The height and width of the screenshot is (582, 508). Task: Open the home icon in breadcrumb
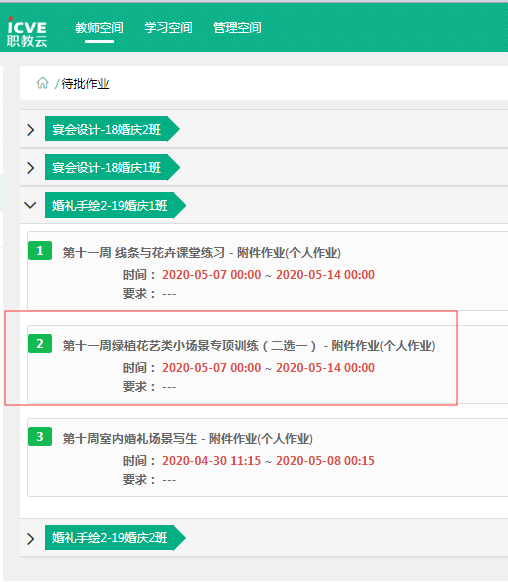[43, 83]
